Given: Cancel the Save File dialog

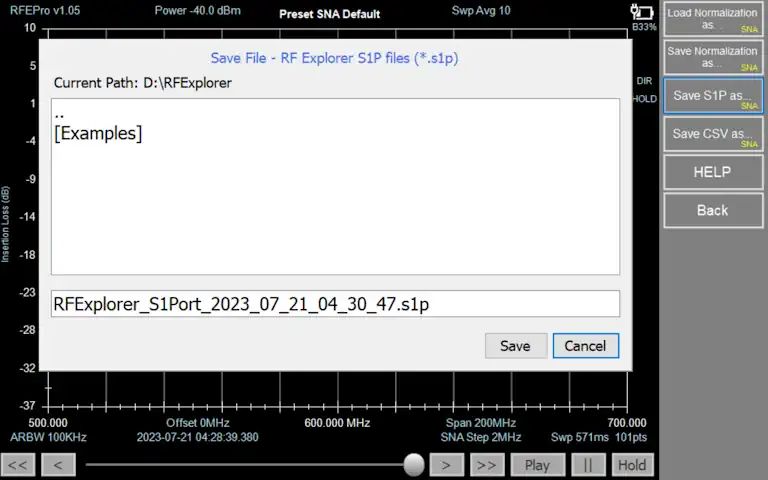Looking at the screenshot, I should click(x=585, y=345).
